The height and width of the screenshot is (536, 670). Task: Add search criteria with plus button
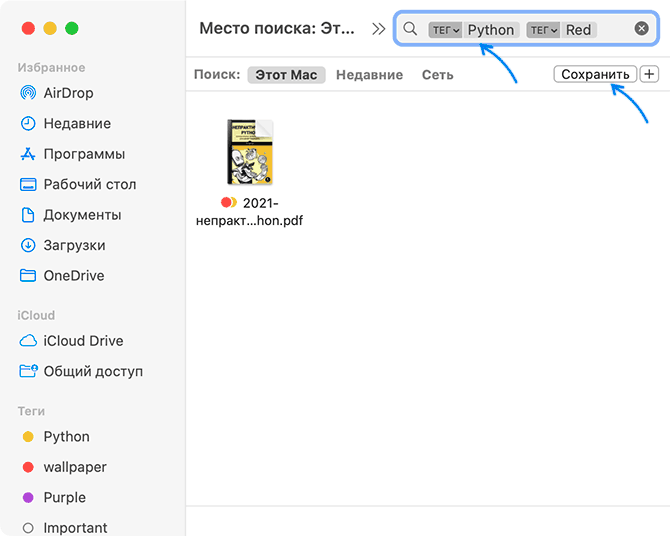click(x=649, y=75)
